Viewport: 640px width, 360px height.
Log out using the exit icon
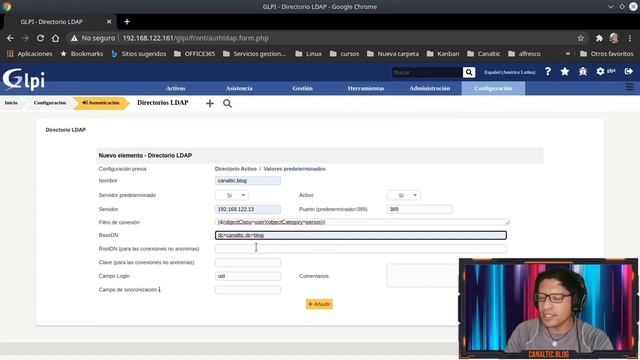click(x=629, y=71)
